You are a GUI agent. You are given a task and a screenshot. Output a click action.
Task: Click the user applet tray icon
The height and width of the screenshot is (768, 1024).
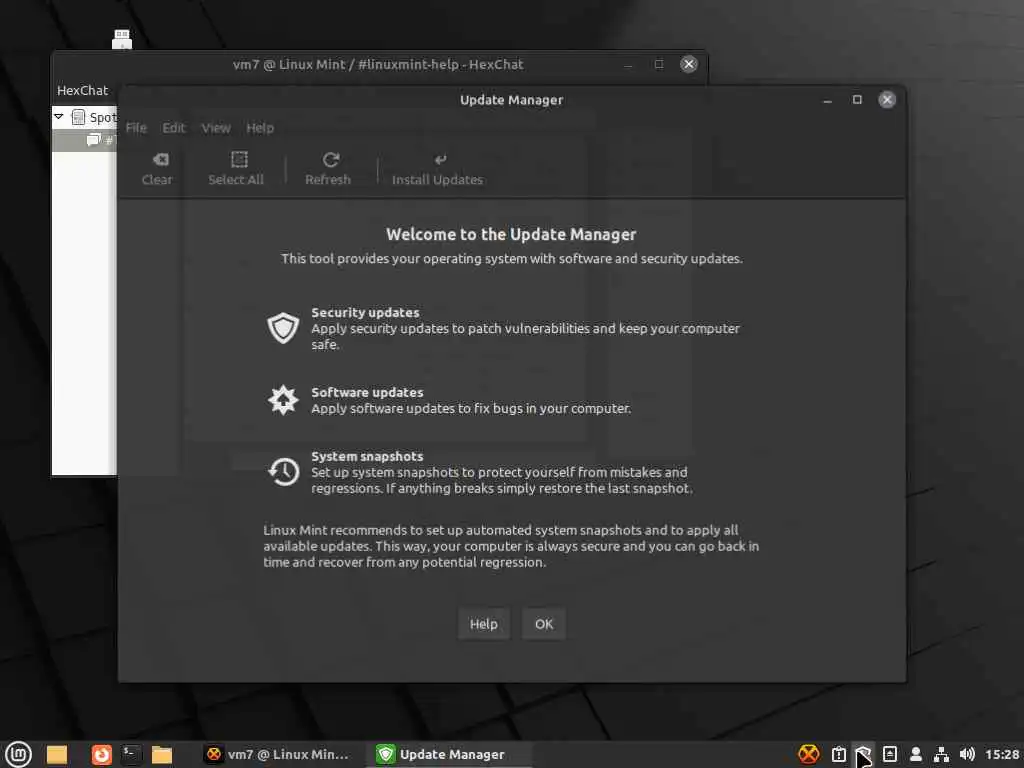coord(916,754)
